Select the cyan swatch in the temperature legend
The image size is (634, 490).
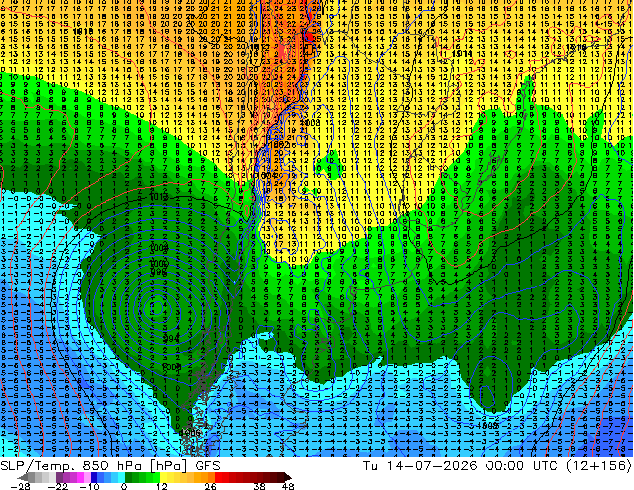coord(121,477)
